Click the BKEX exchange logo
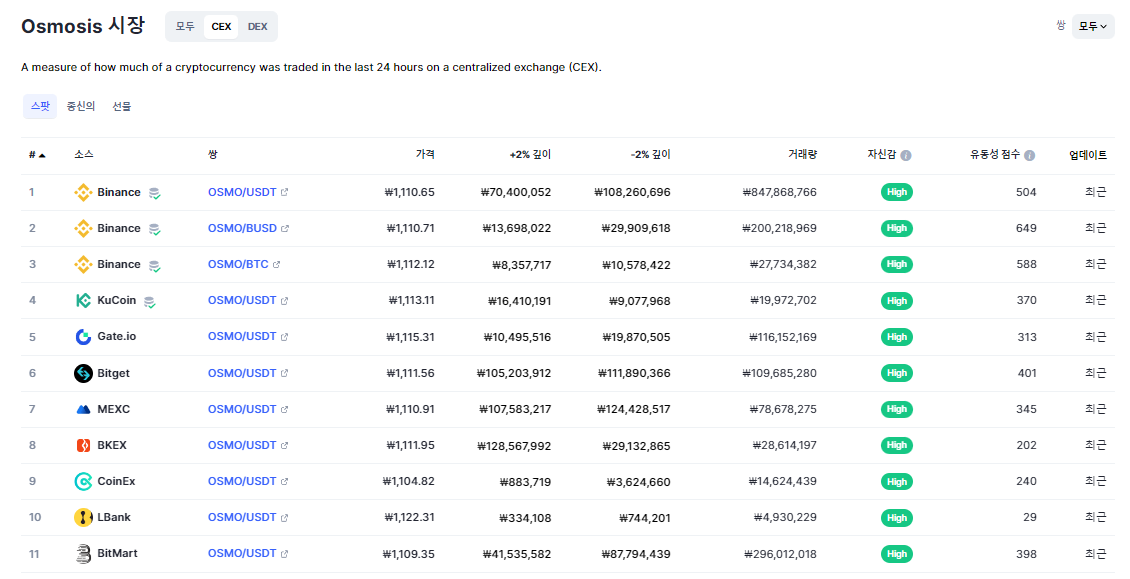The width and height of the screenshot is (1130, 579). coord(83,445)
